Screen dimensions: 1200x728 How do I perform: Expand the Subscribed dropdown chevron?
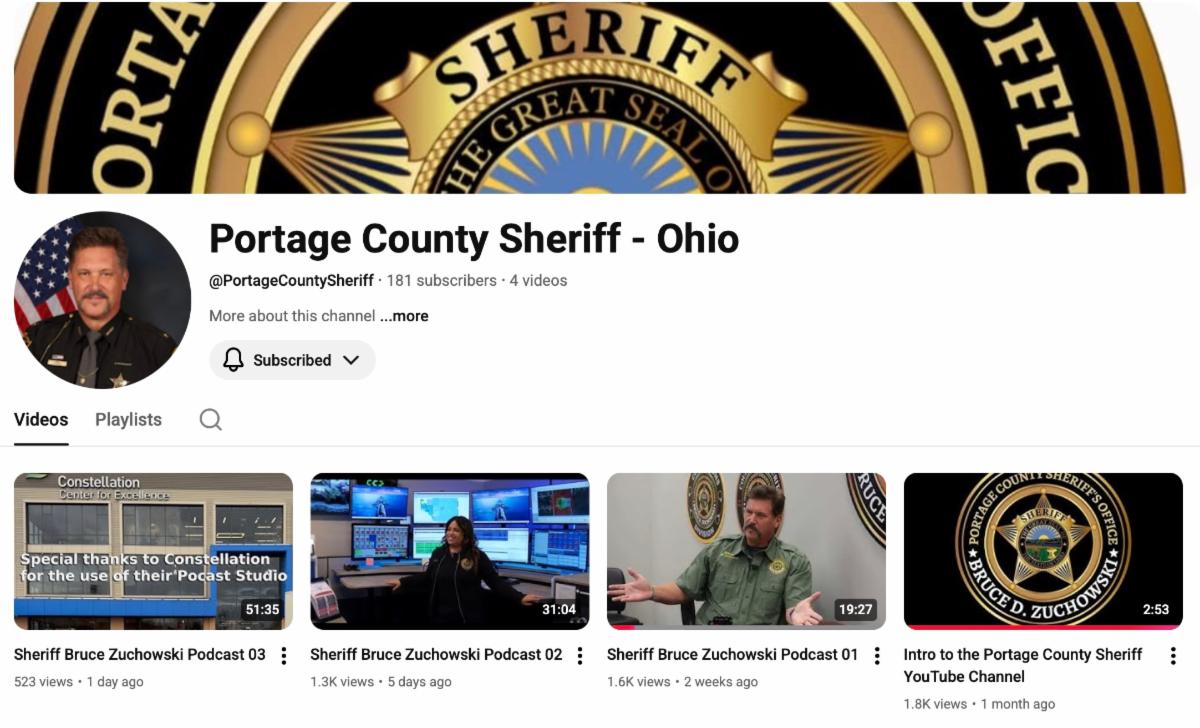(351, 360)
